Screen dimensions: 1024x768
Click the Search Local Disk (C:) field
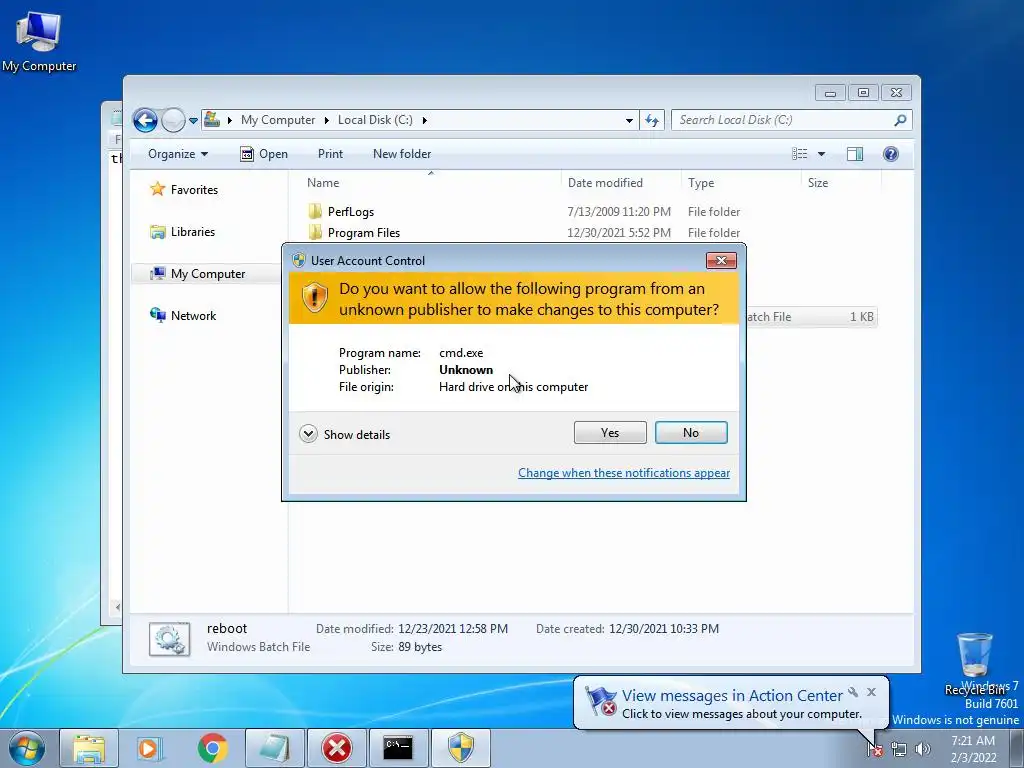(x=784, y=120)
